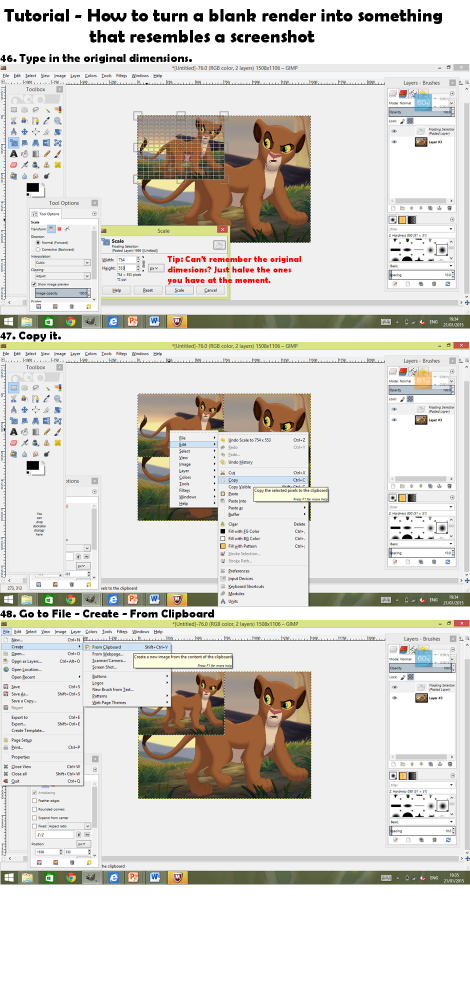
Task: Toggle Show image preview checkbox
Action: (34, 284)
